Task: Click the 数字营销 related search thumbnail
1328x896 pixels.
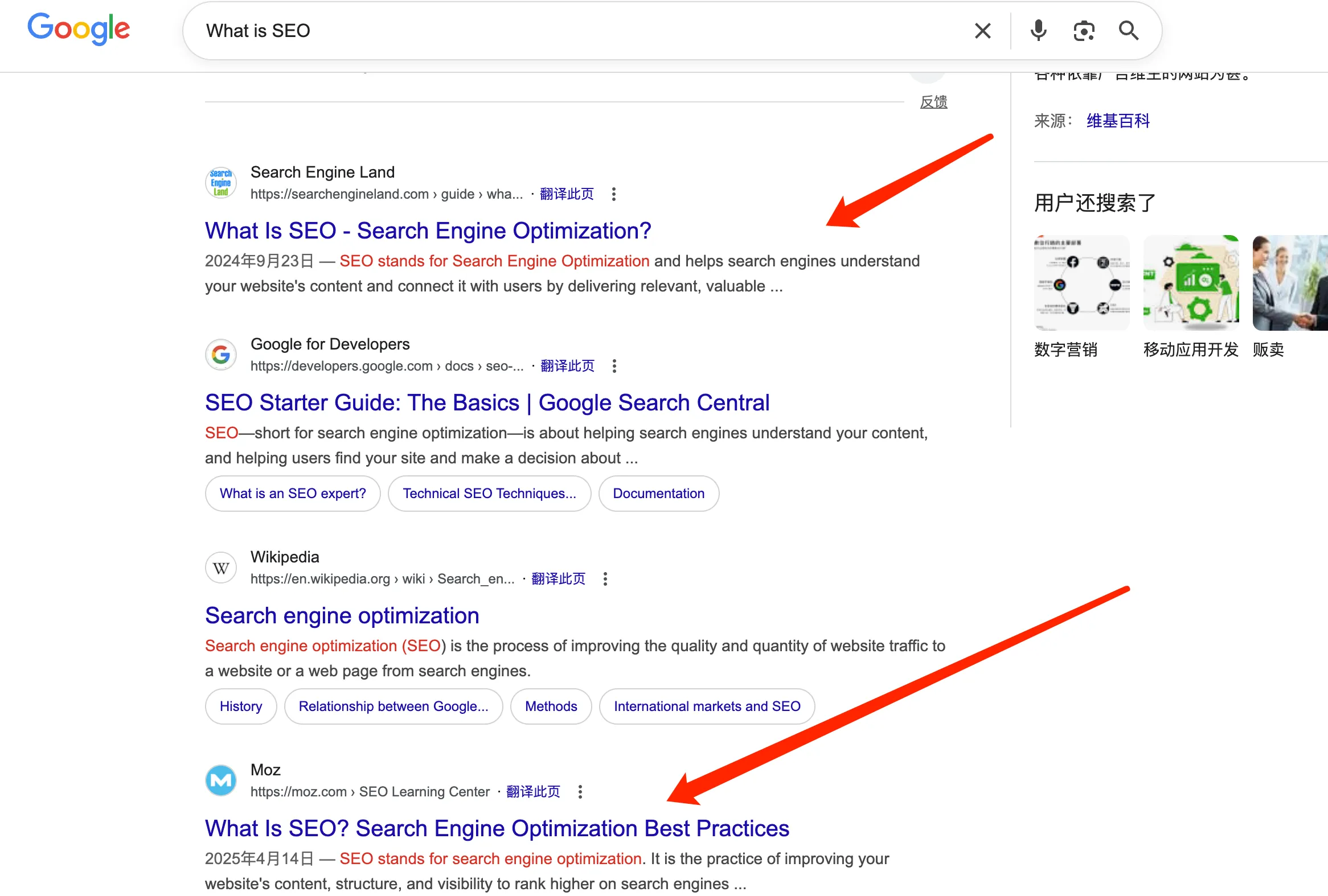Action: click(x=1081, y=284)
